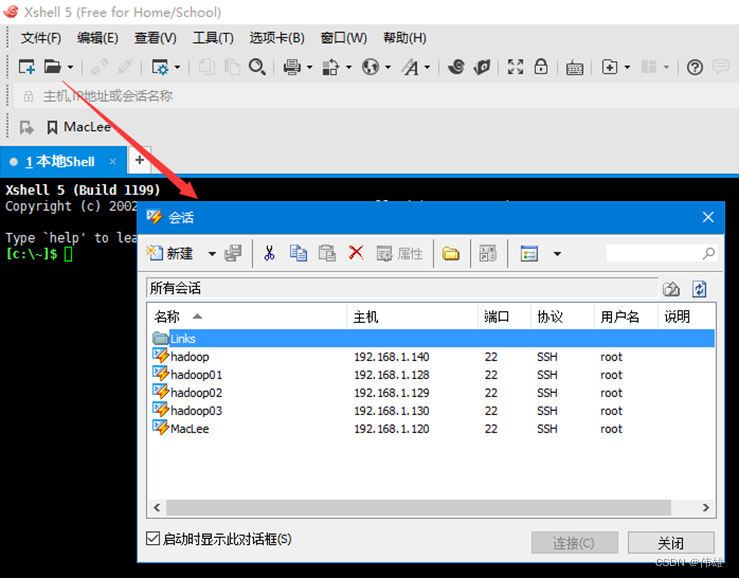Click the horizontal scrollbar right arrow

click(x=706, y=507)
